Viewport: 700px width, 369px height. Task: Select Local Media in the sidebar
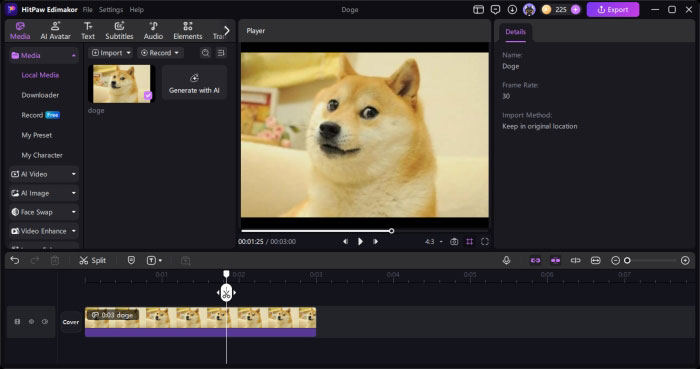coord(40,75)
